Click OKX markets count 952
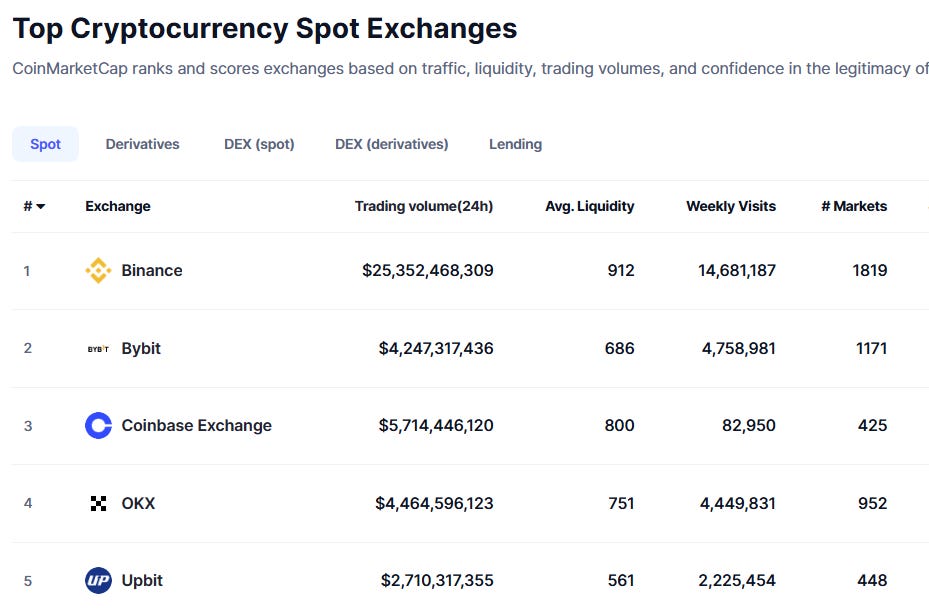The image size is (929, 616). (873, 503)
